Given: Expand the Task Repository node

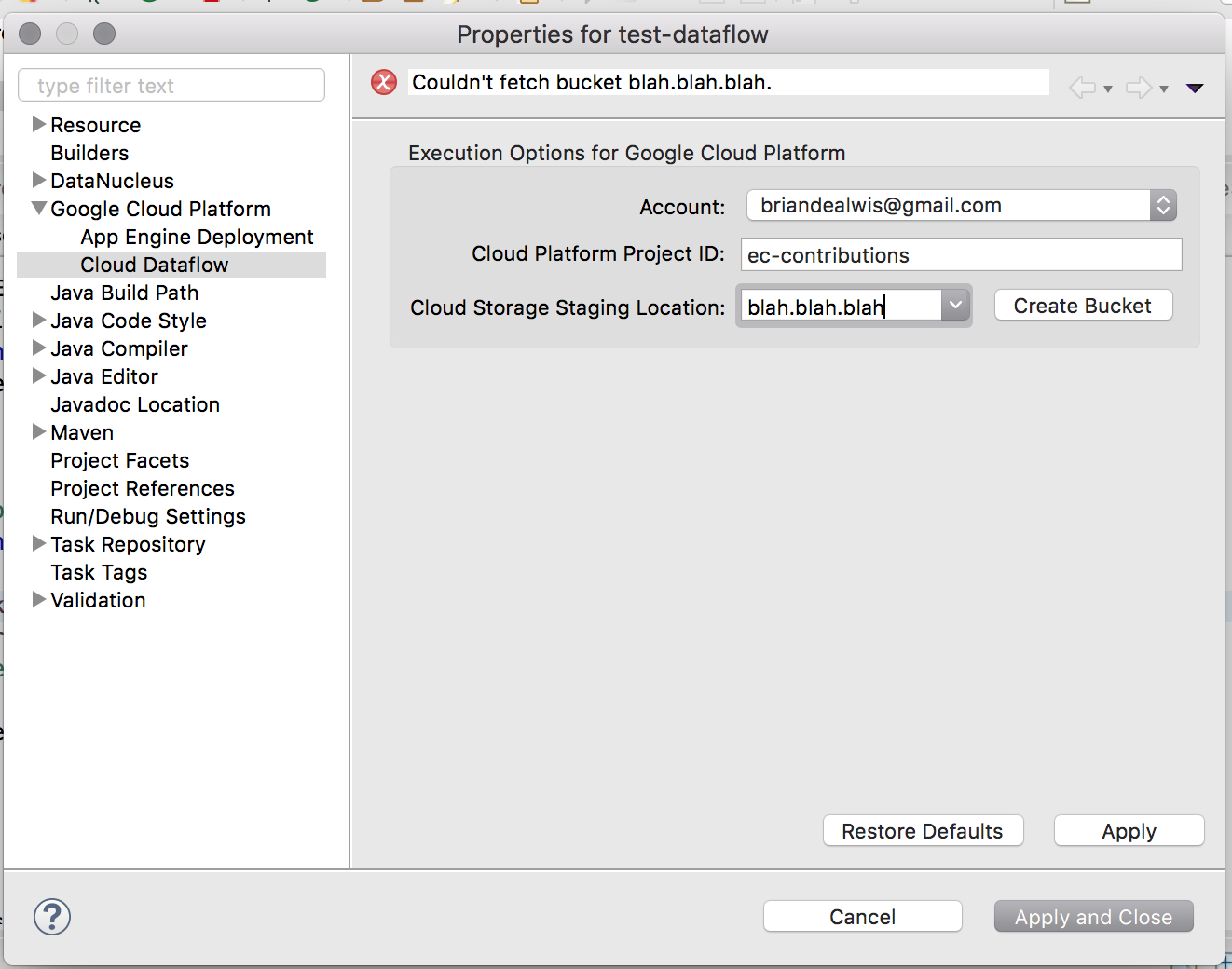Looking at the screenshot, I should [x=38, y=544].
